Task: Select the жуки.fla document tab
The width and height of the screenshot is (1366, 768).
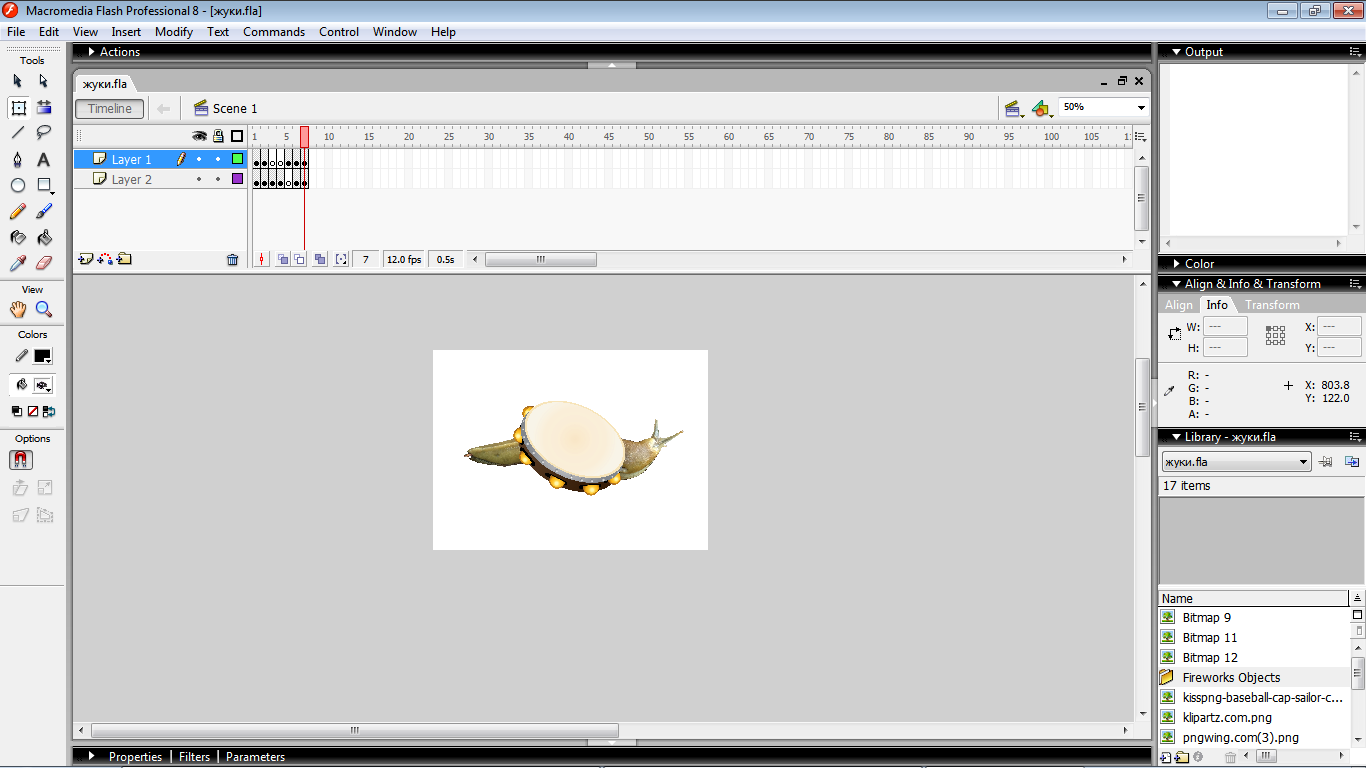Action: point(104,84)
